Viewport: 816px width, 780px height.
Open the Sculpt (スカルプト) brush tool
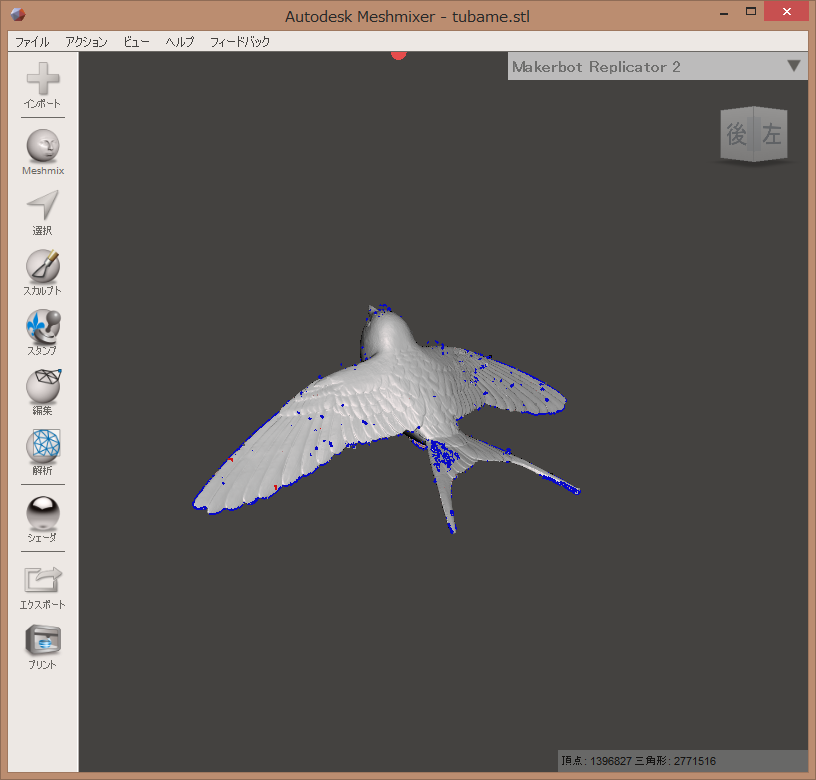43,266
